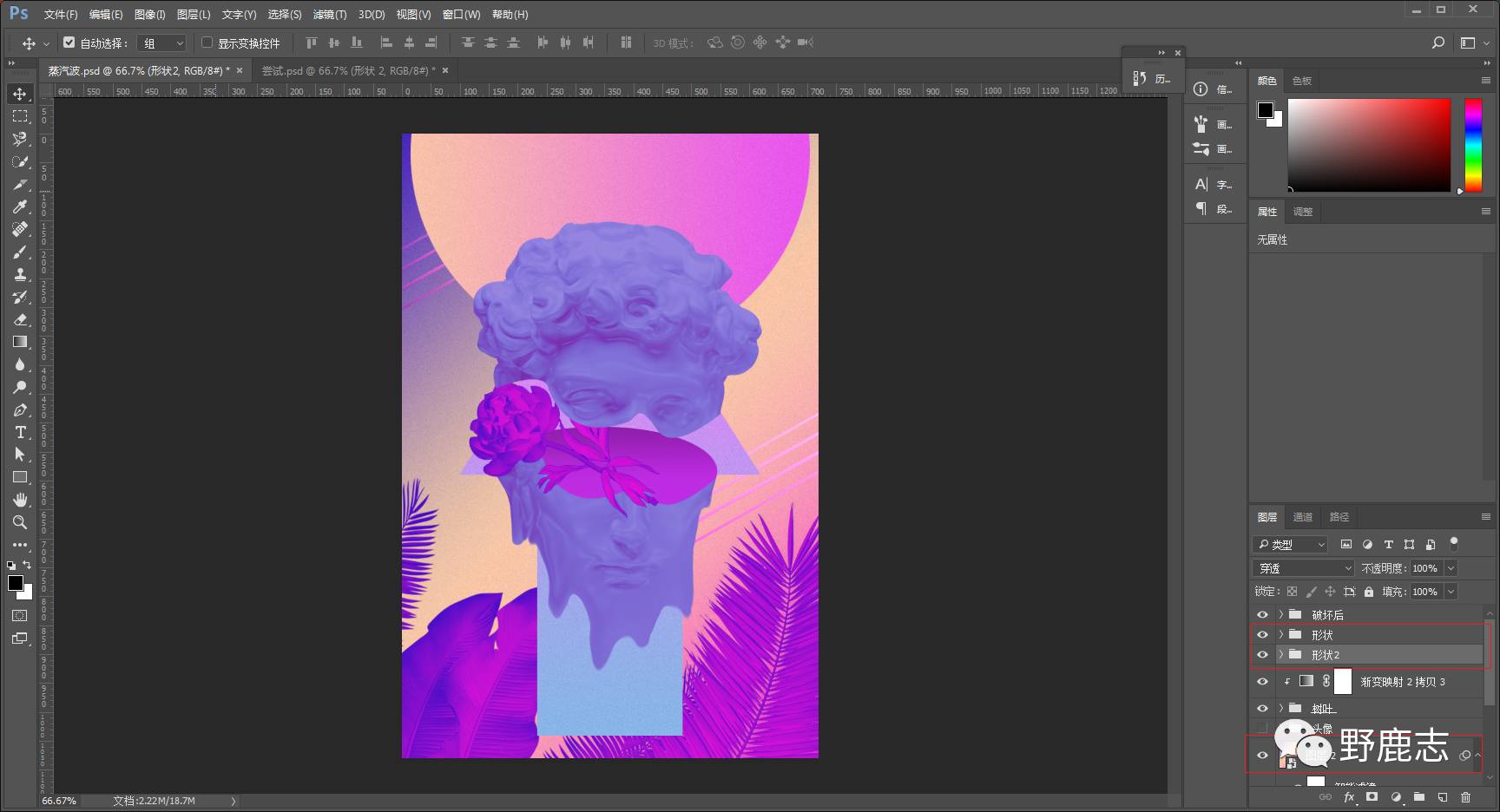Open the 滤镜(T) menu
The image size is (1500, 812).
click(x=329, y=15)
